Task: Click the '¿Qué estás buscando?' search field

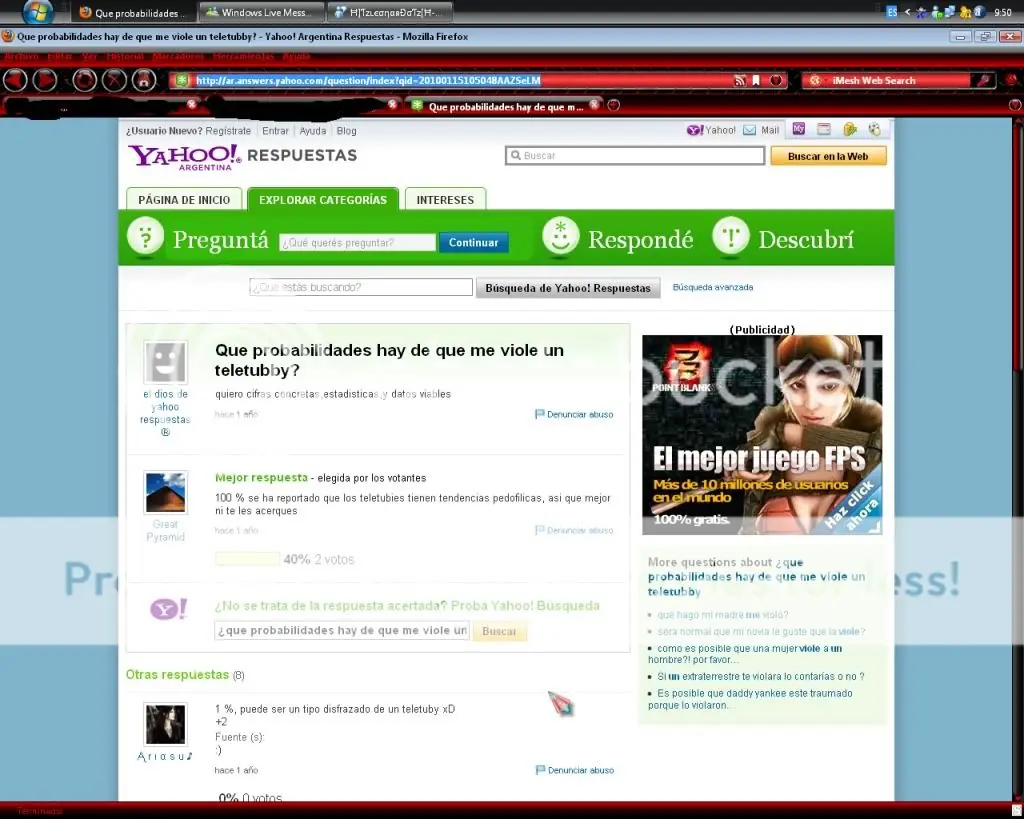Action: tap(361, 287)
